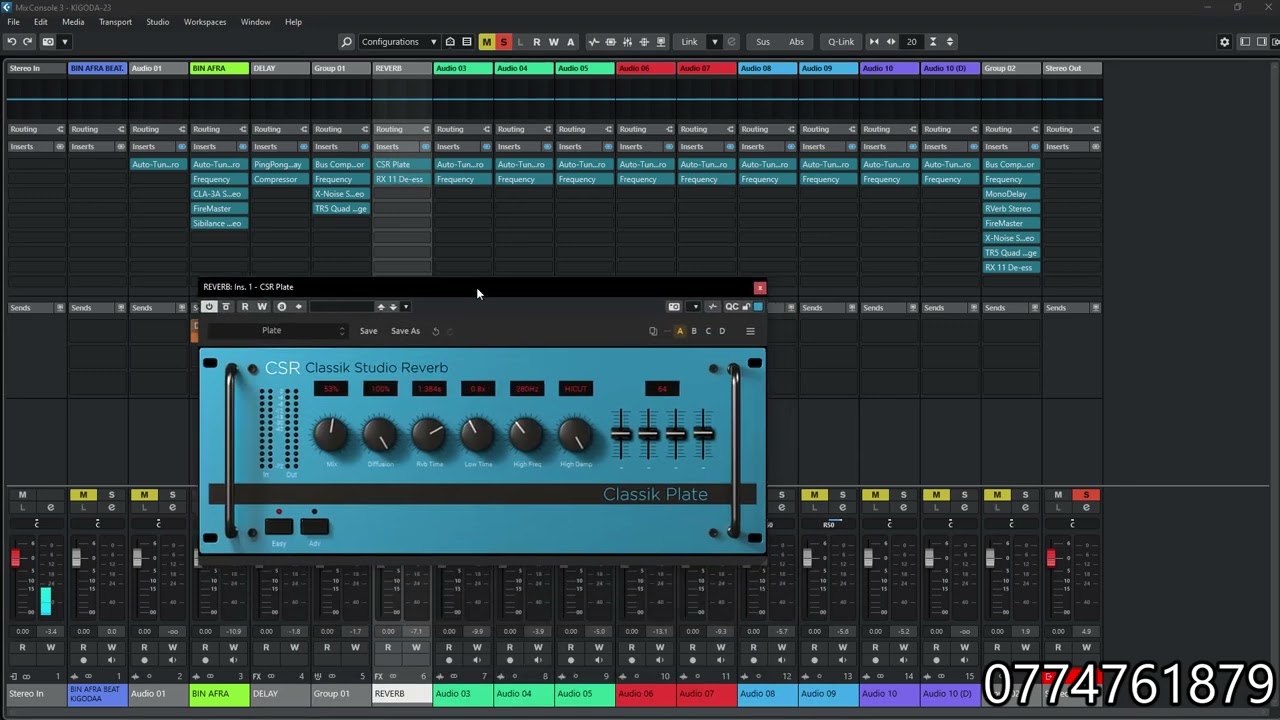
Task: Click the plugin bypass icon next to power
Action: 226,307
